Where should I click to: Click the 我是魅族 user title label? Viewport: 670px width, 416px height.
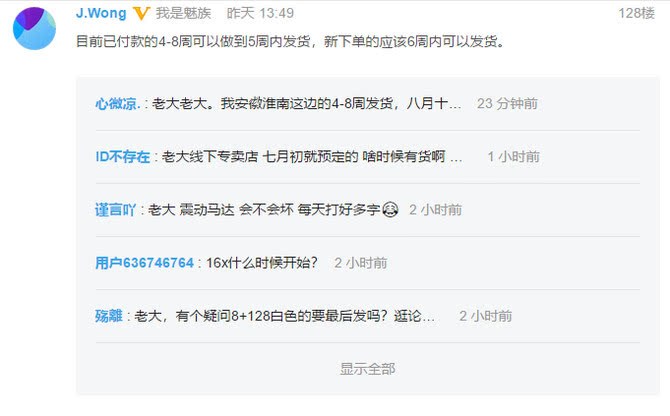183,13
